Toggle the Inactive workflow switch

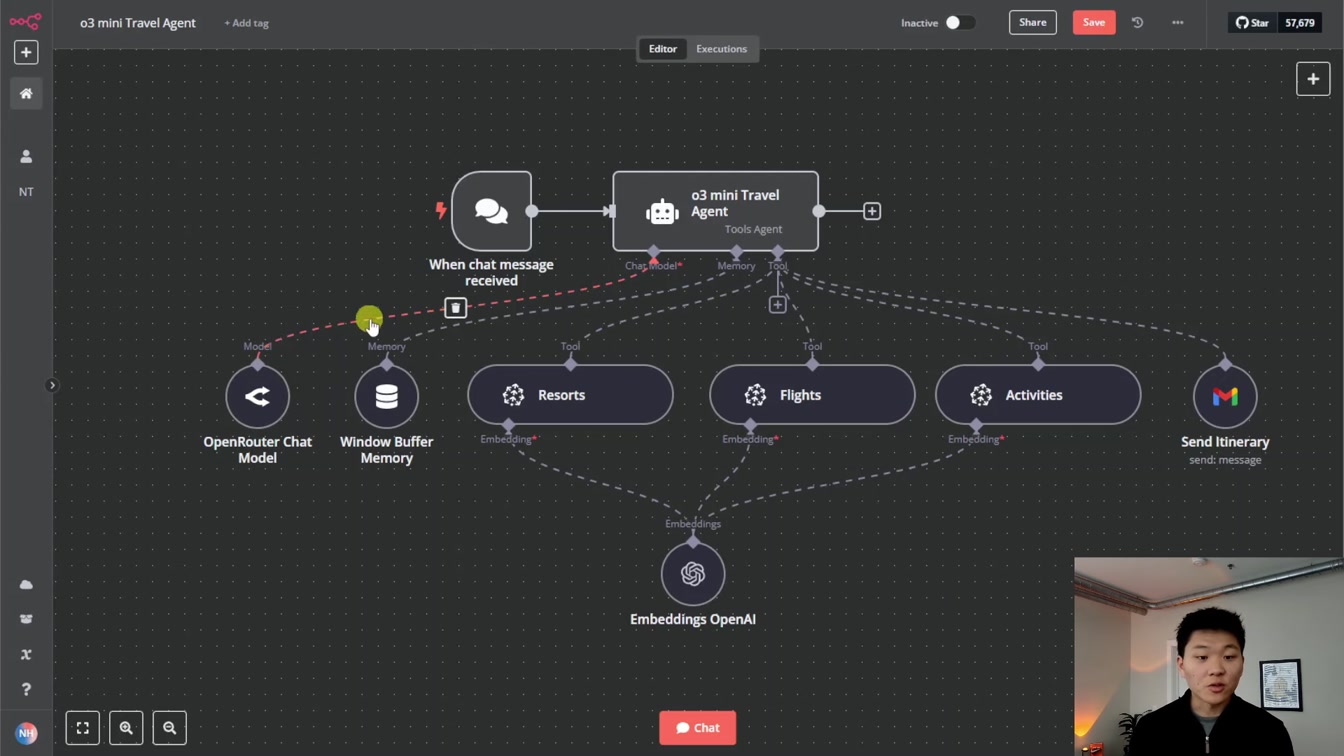tap(960, 22)
